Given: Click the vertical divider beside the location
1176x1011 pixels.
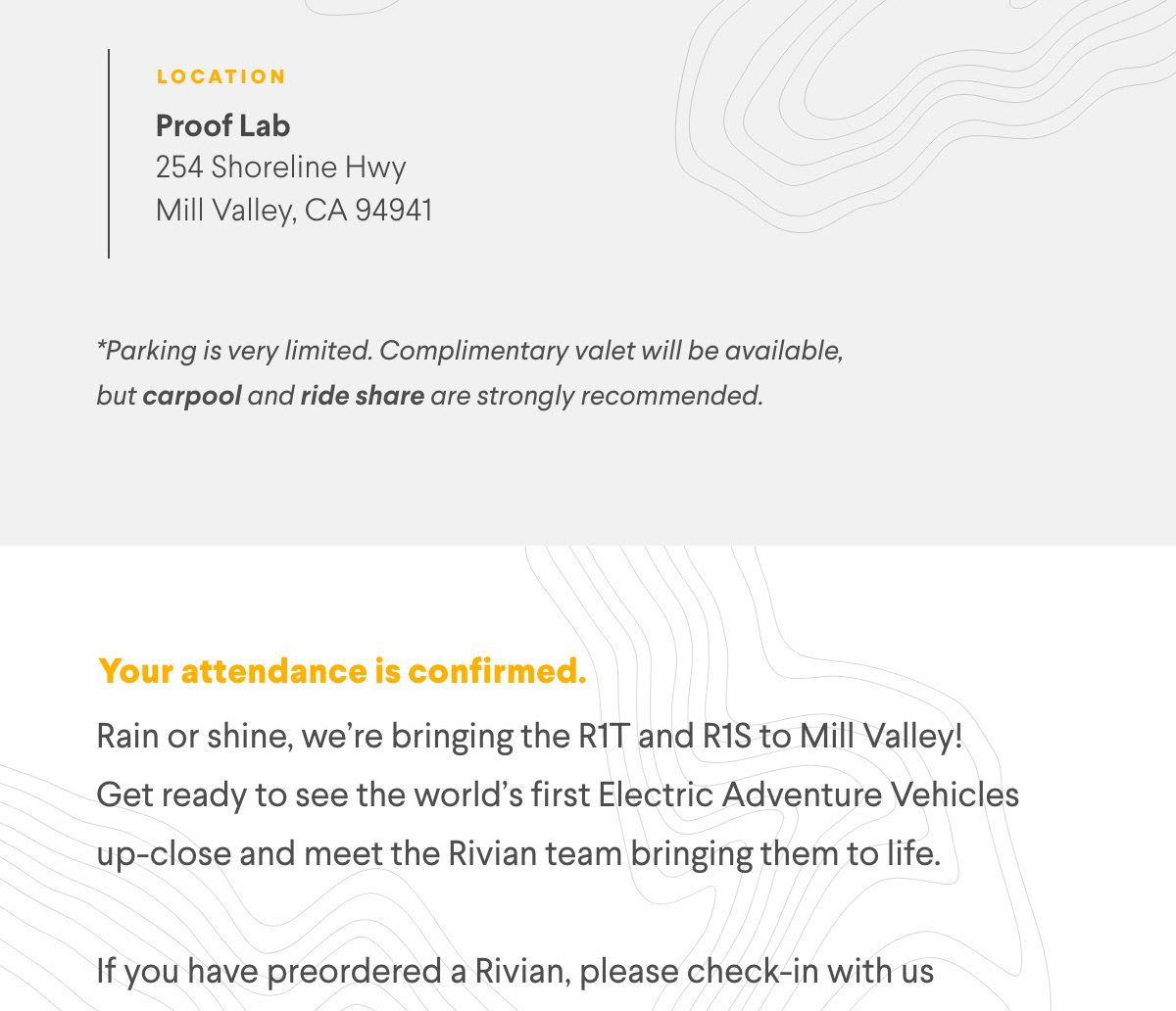Looking at the screenshot, I should pos(109,154).
